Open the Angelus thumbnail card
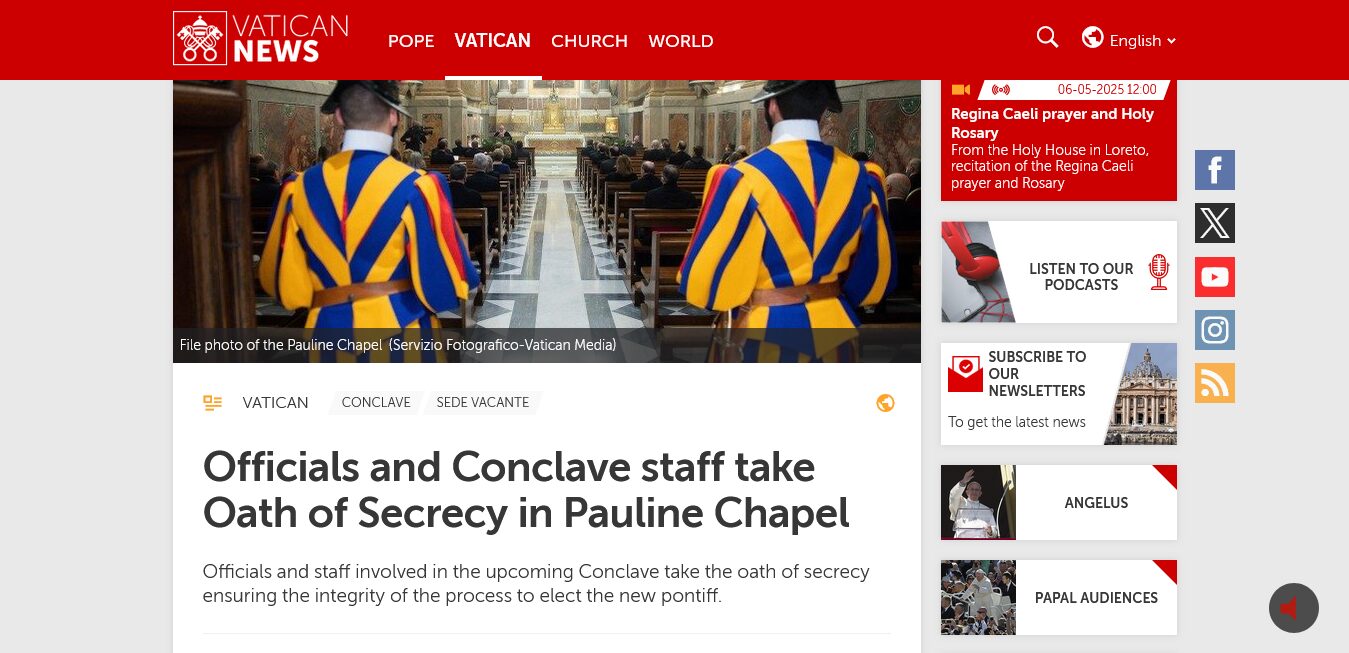Image resolution: width=1349 pixels, height=653 pixels. 1059,502
